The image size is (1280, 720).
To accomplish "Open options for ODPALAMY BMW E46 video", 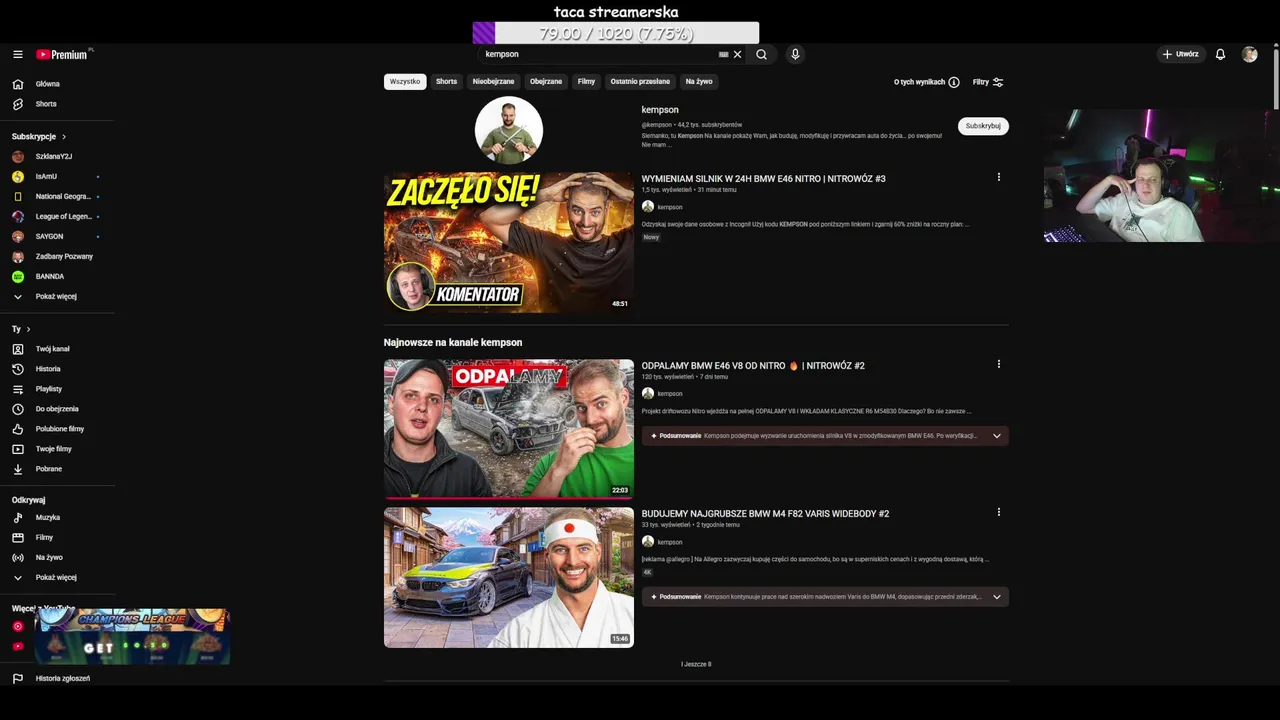I will 998,364.
